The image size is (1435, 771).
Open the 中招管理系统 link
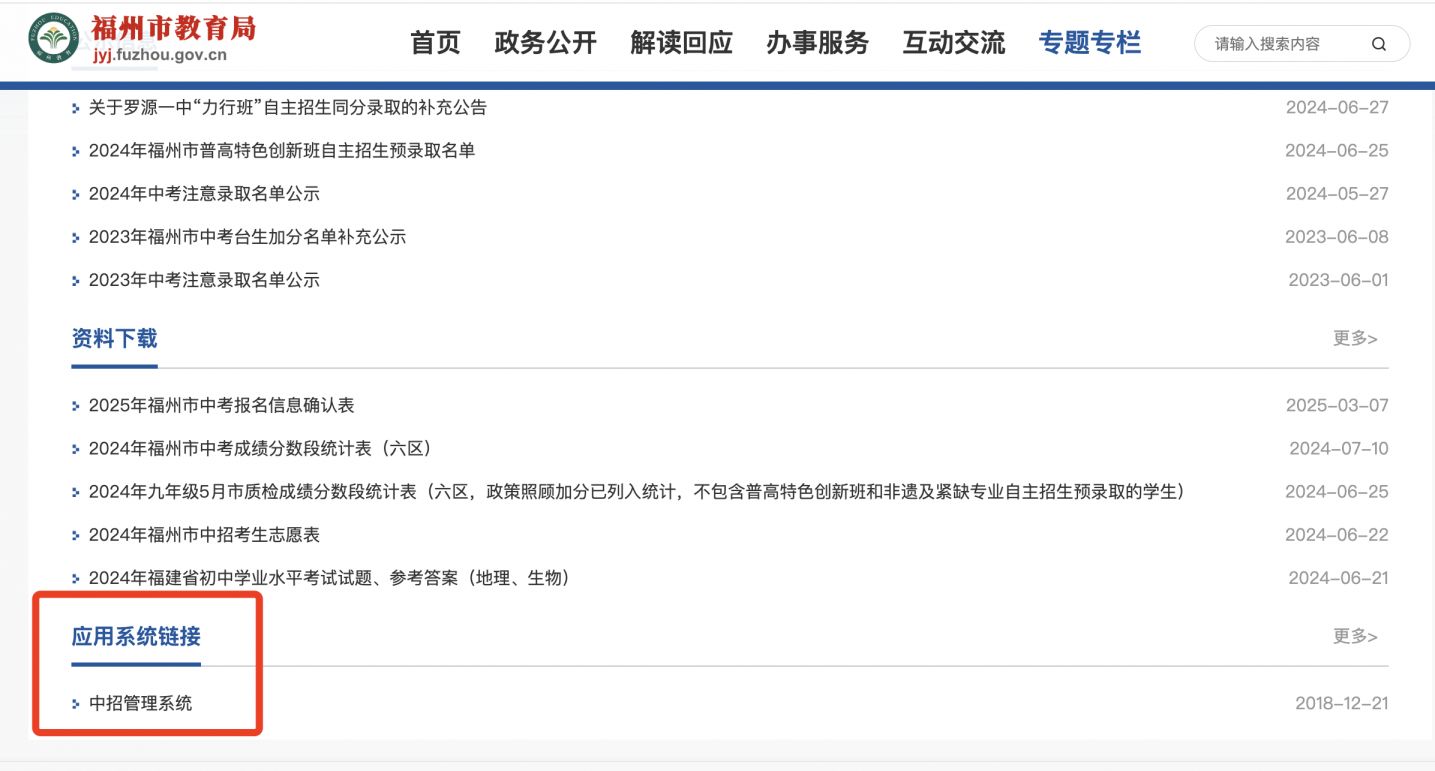pyautogui.click(x=140, y=704)
